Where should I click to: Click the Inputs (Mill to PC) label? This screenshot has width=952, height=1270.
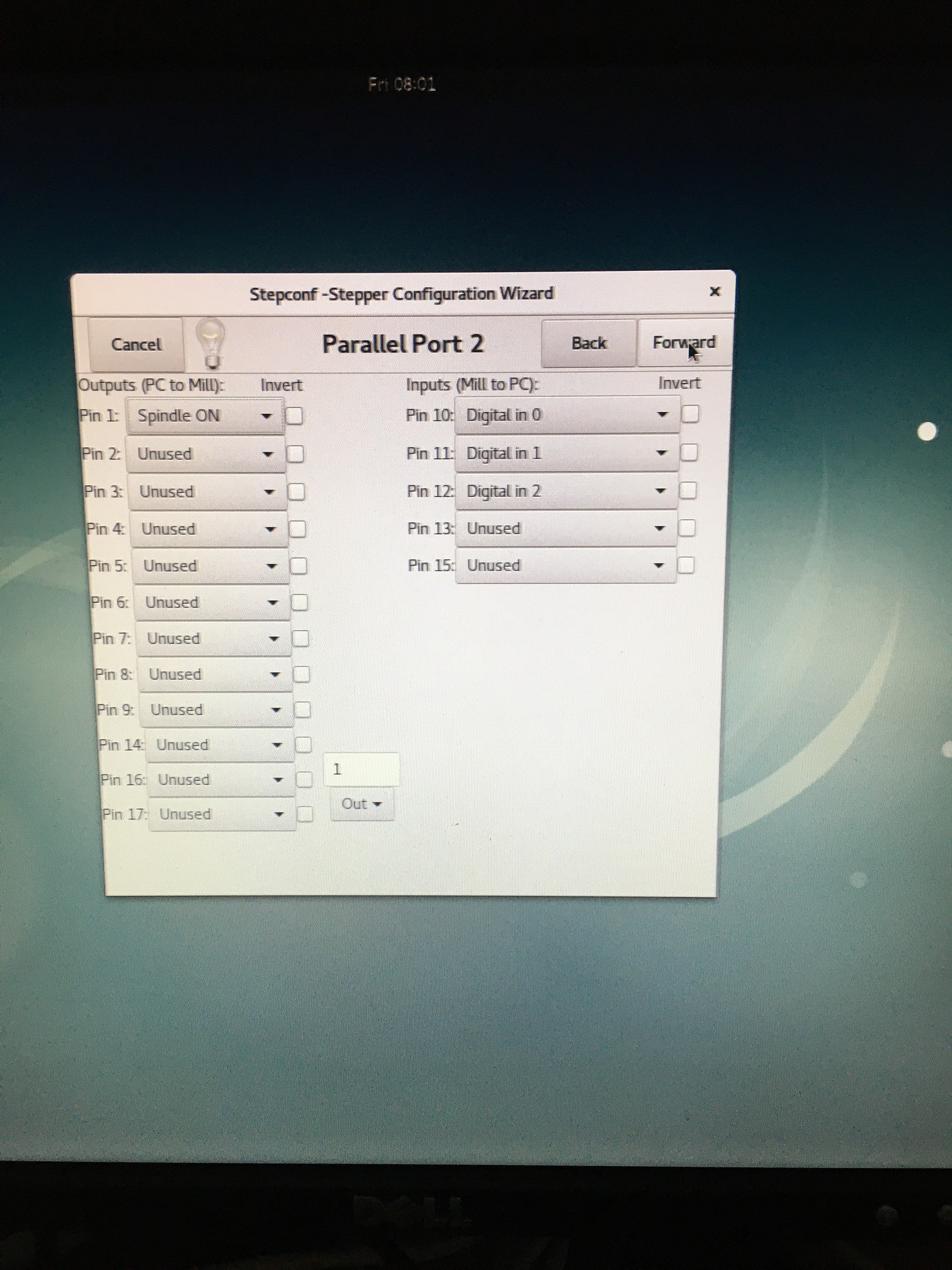pyautogui.click(x=472, y=384)
